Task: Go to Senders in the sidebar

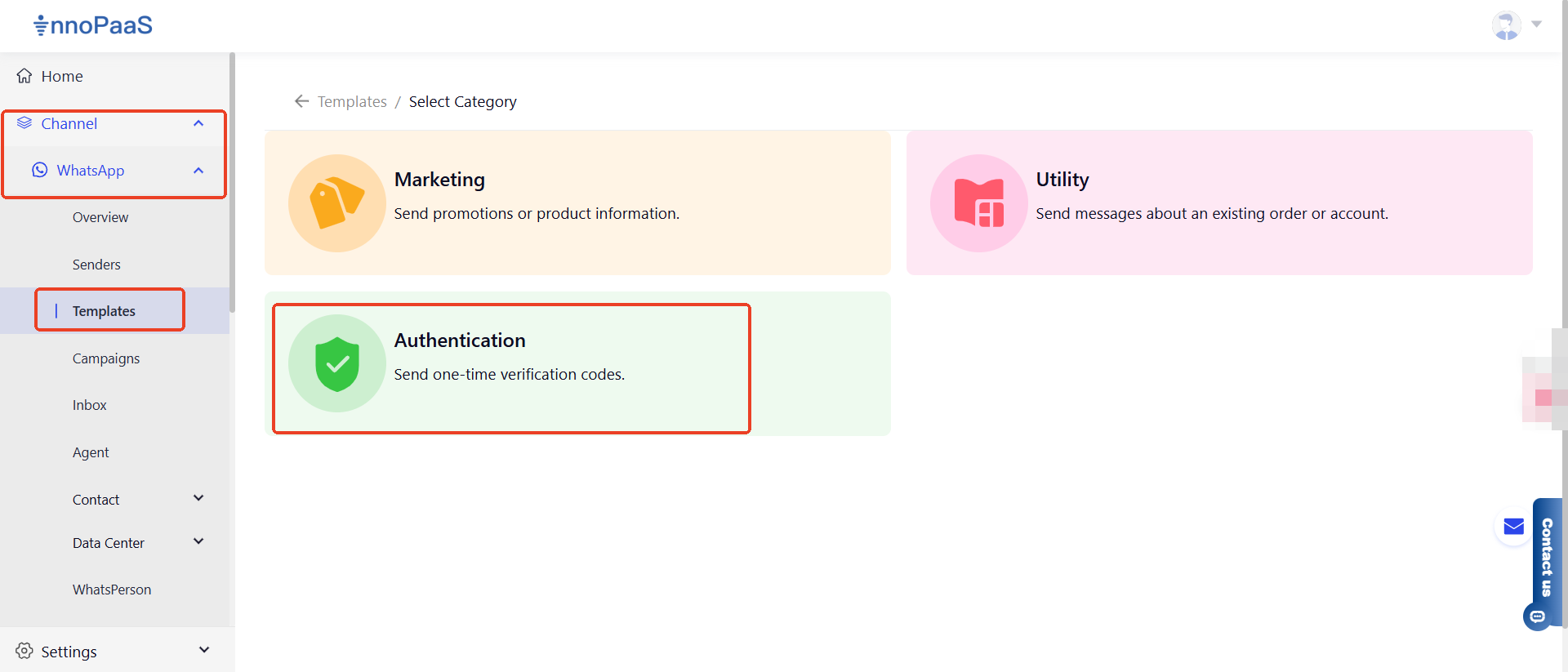Action: tap(96, 265)
